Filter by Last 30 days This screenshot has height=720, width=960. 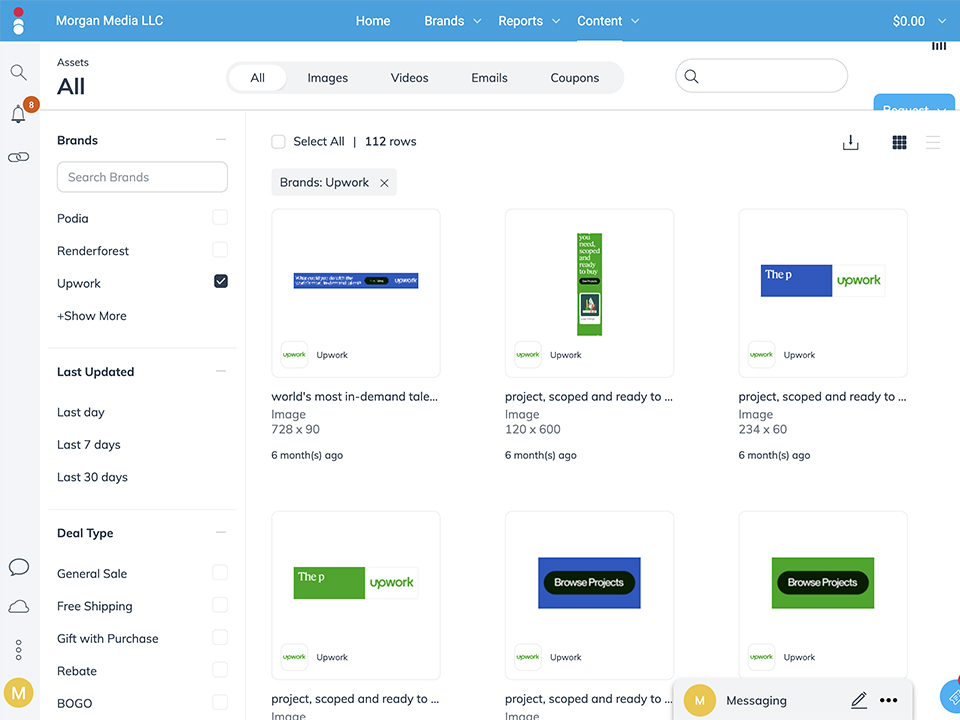click(x=92, y=478)
